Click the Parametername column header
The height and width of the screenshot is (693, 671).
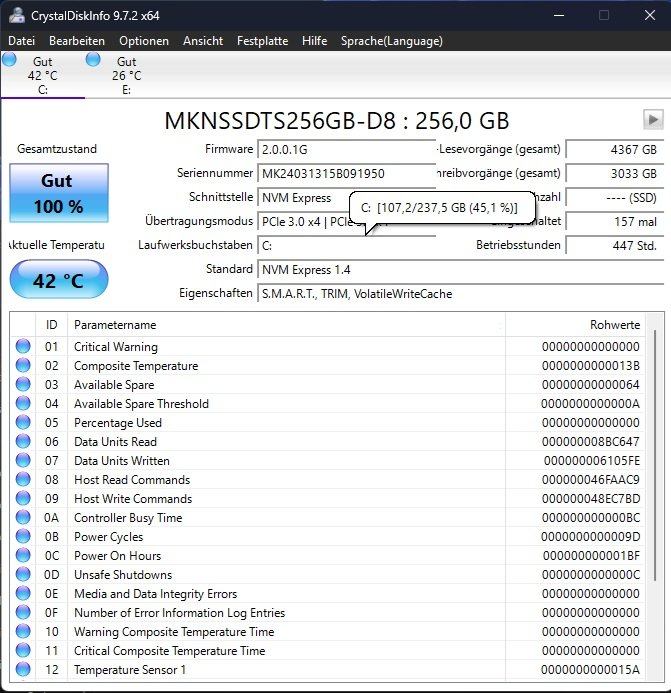click(286, 325)
